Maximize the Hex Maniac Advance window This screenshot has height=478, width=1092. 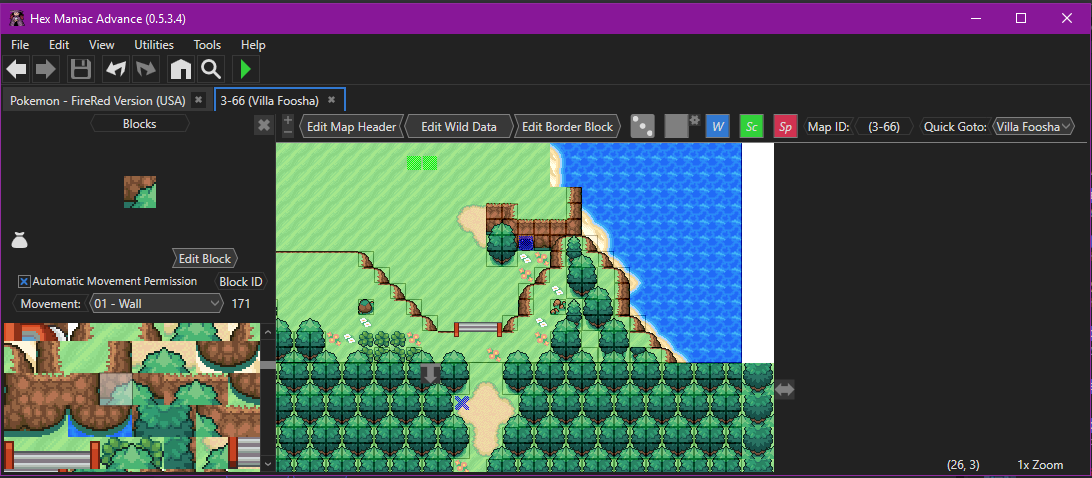click(1021, 18)
